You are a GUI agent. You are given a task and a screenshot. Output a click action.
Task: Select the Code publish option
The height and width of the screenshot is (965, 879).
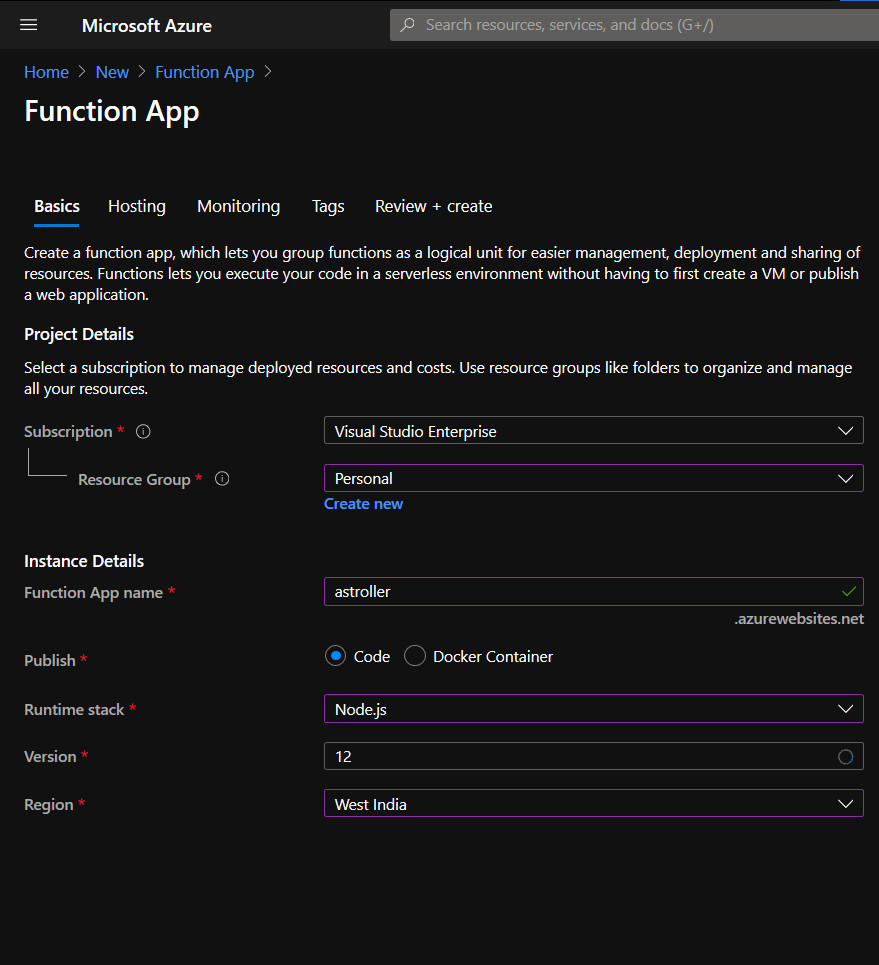pyautogui.click(x=335, y=655)
